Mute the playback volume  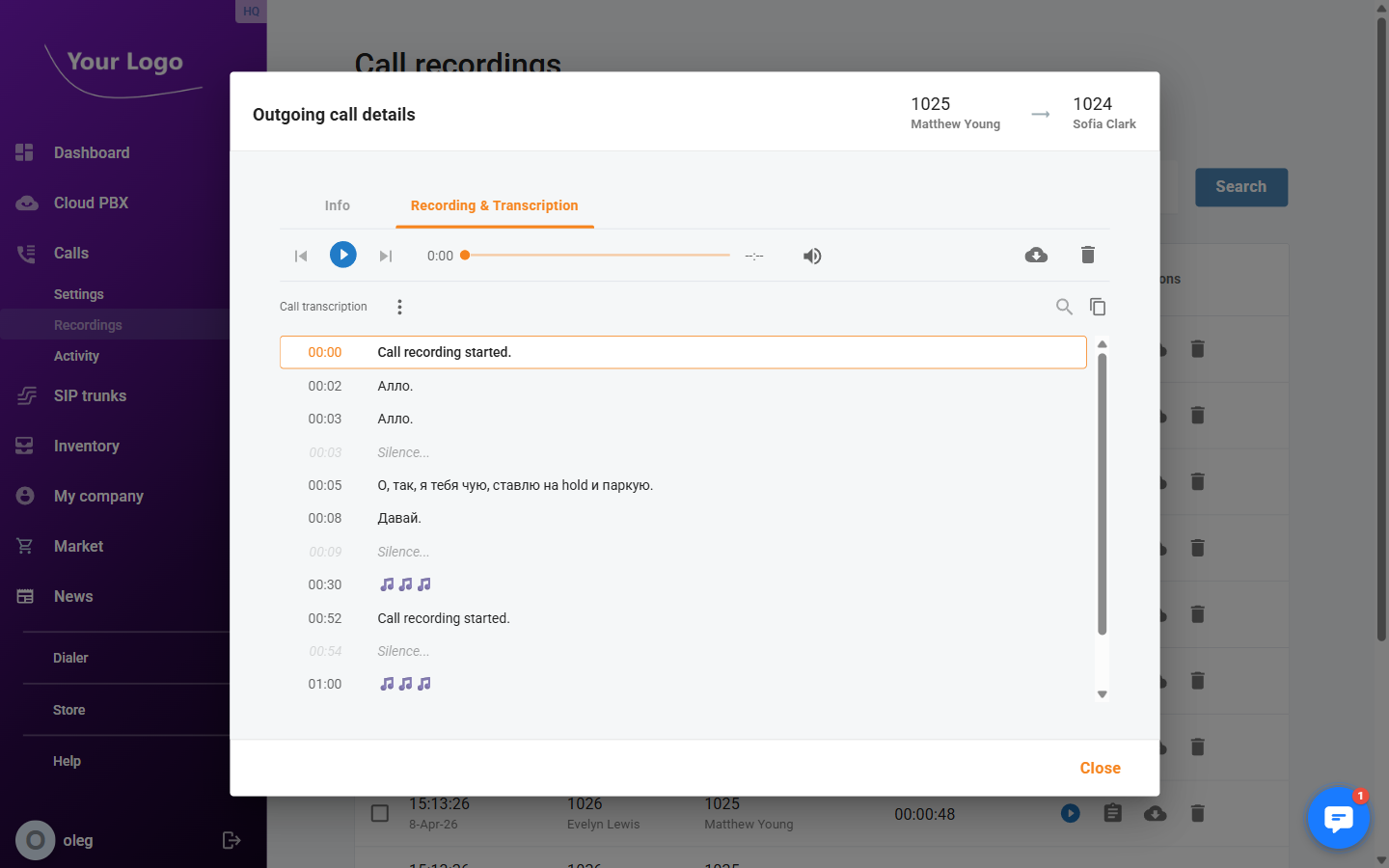(812, 255)
